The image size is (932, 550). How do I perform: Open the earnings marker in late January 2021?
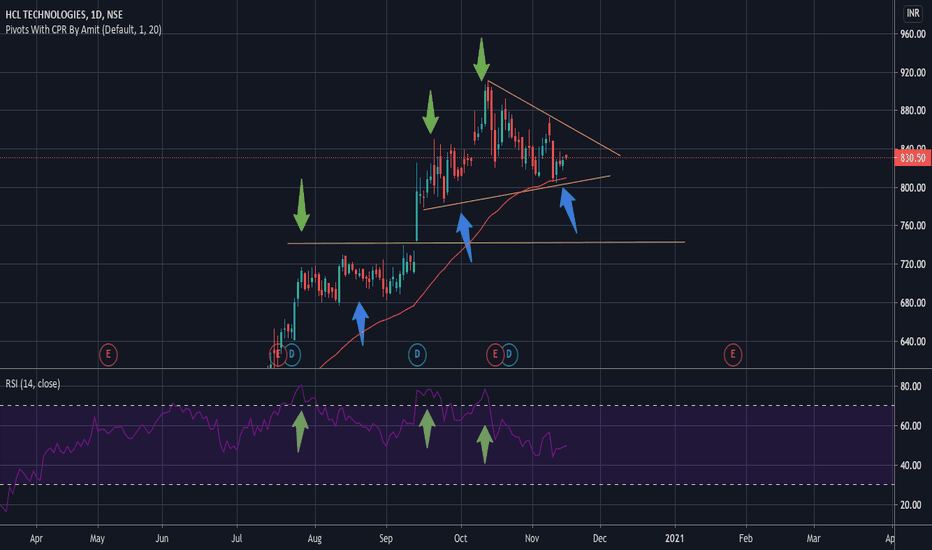click(x=733, y=355)
